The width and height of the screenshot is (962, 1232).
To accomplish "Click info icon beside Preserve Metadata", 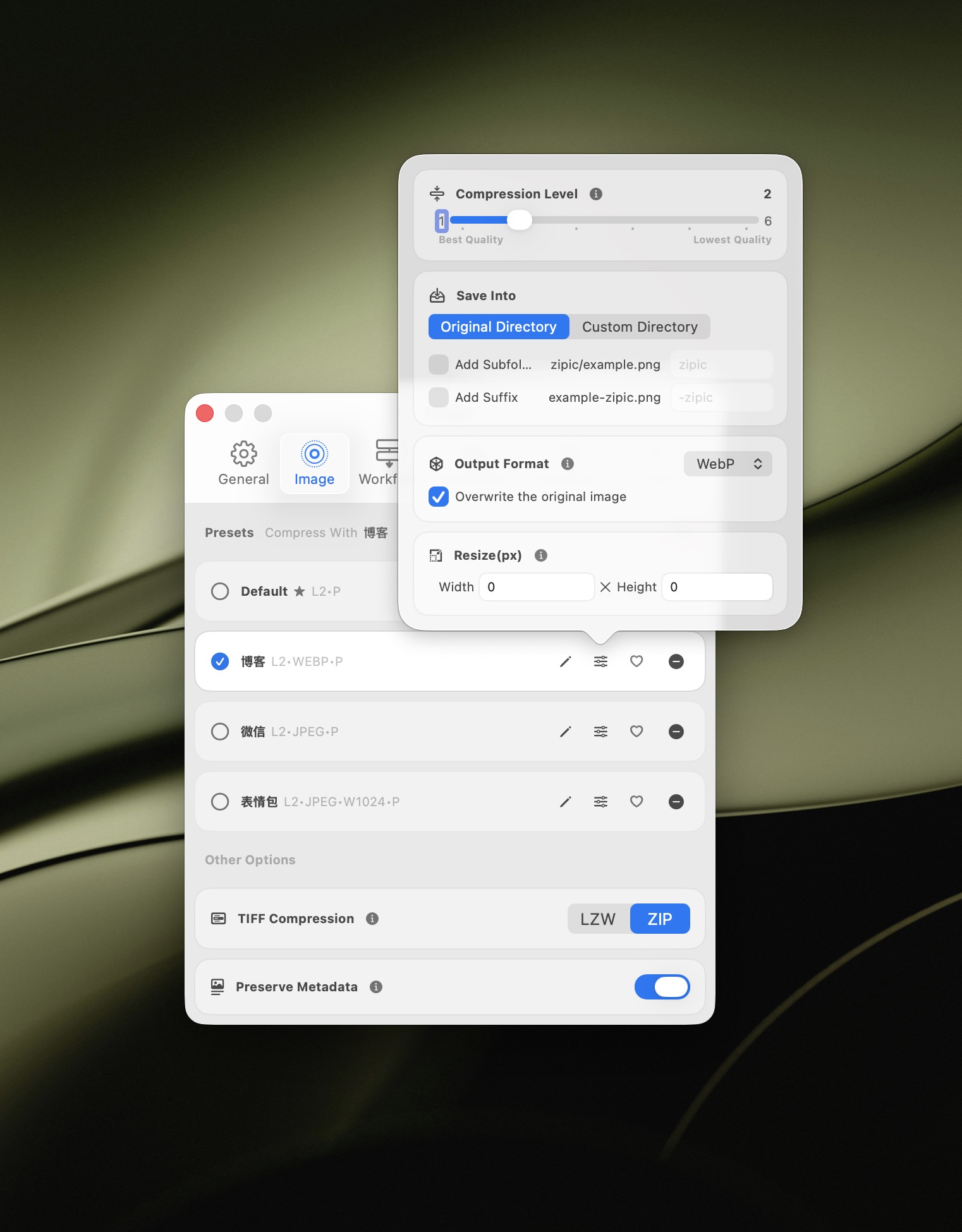I will pyautogui.click(x=376, y=987).
